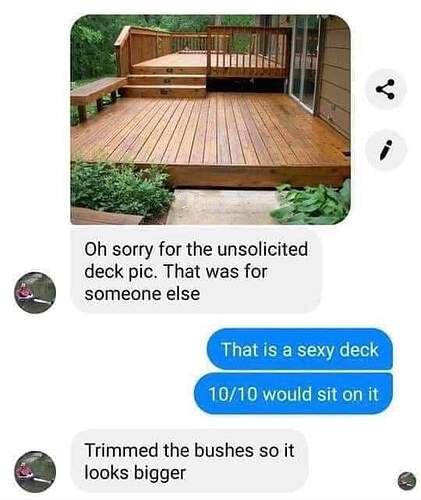Tap the share icon beside the photo
The width and height of the screenshot is (421, 500).
click(x=386, y=89)
